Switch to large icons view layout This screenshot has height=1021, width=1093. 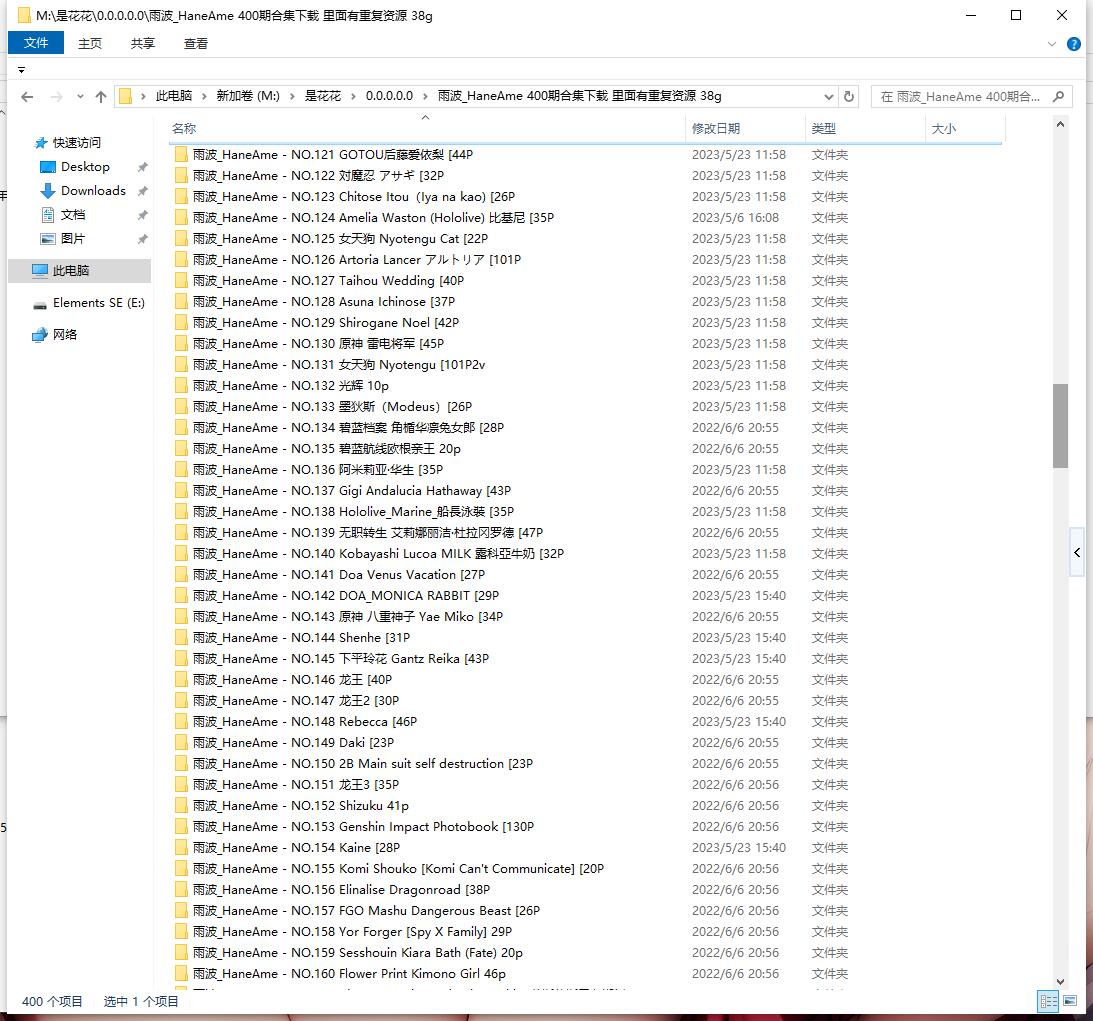point(1070,1001)
